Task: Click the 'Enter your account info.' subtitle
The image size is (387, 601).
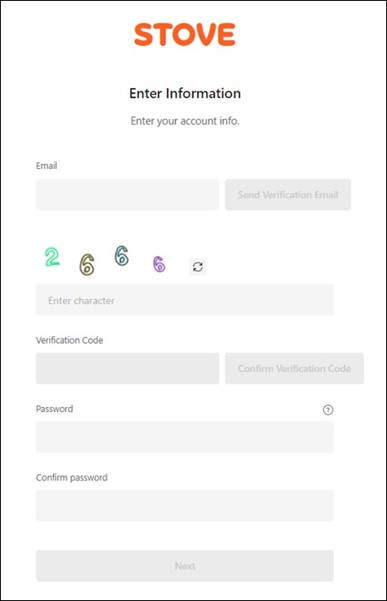Action: pyautogui.click(x=185, y=121)
